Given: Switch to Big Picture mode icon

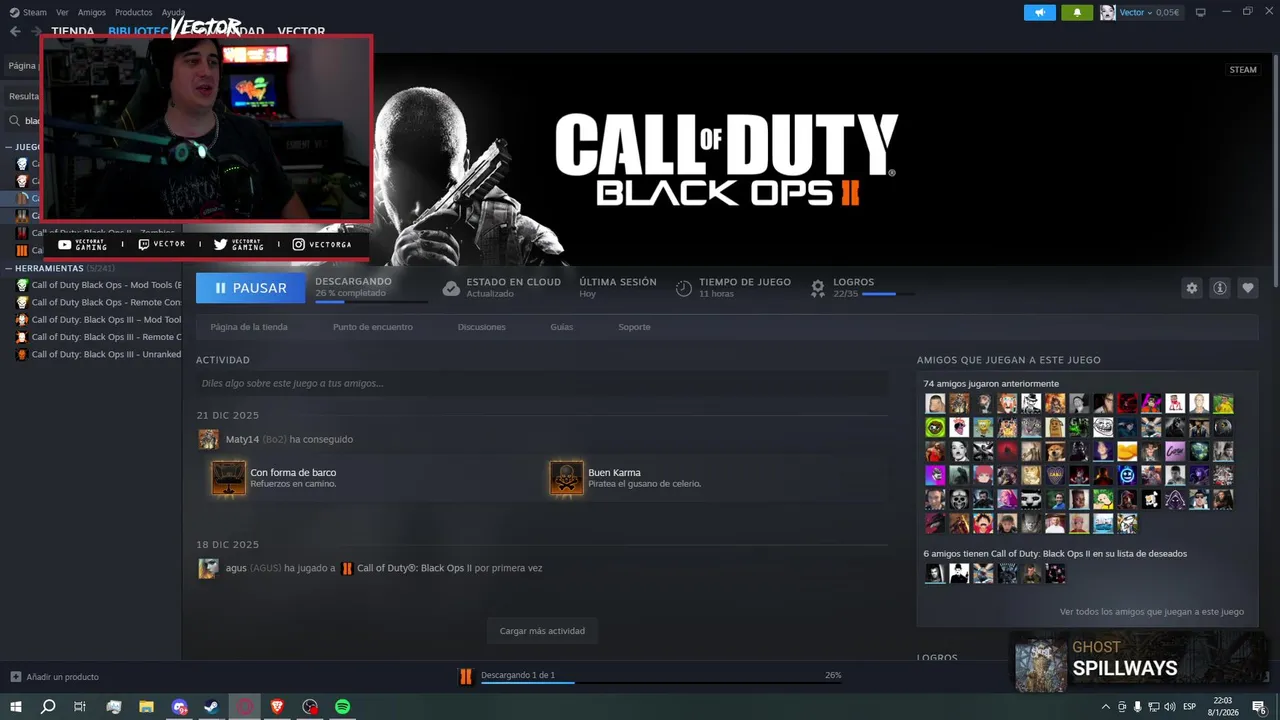Looking at the screenshot, I should (x=1200, y=12).
